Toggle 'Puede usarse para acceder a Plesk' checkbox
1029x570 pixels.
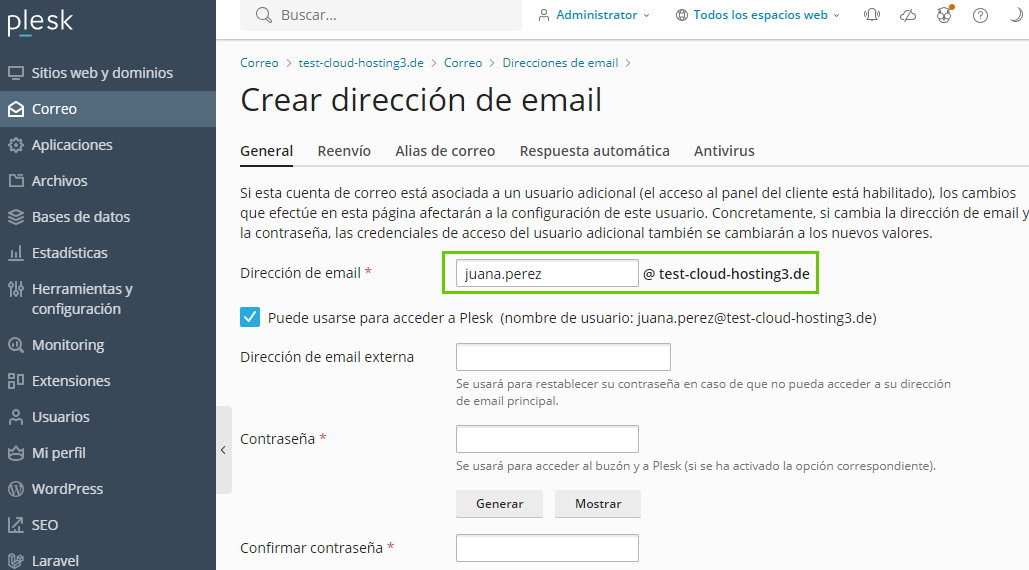click(x=249, y=317)
